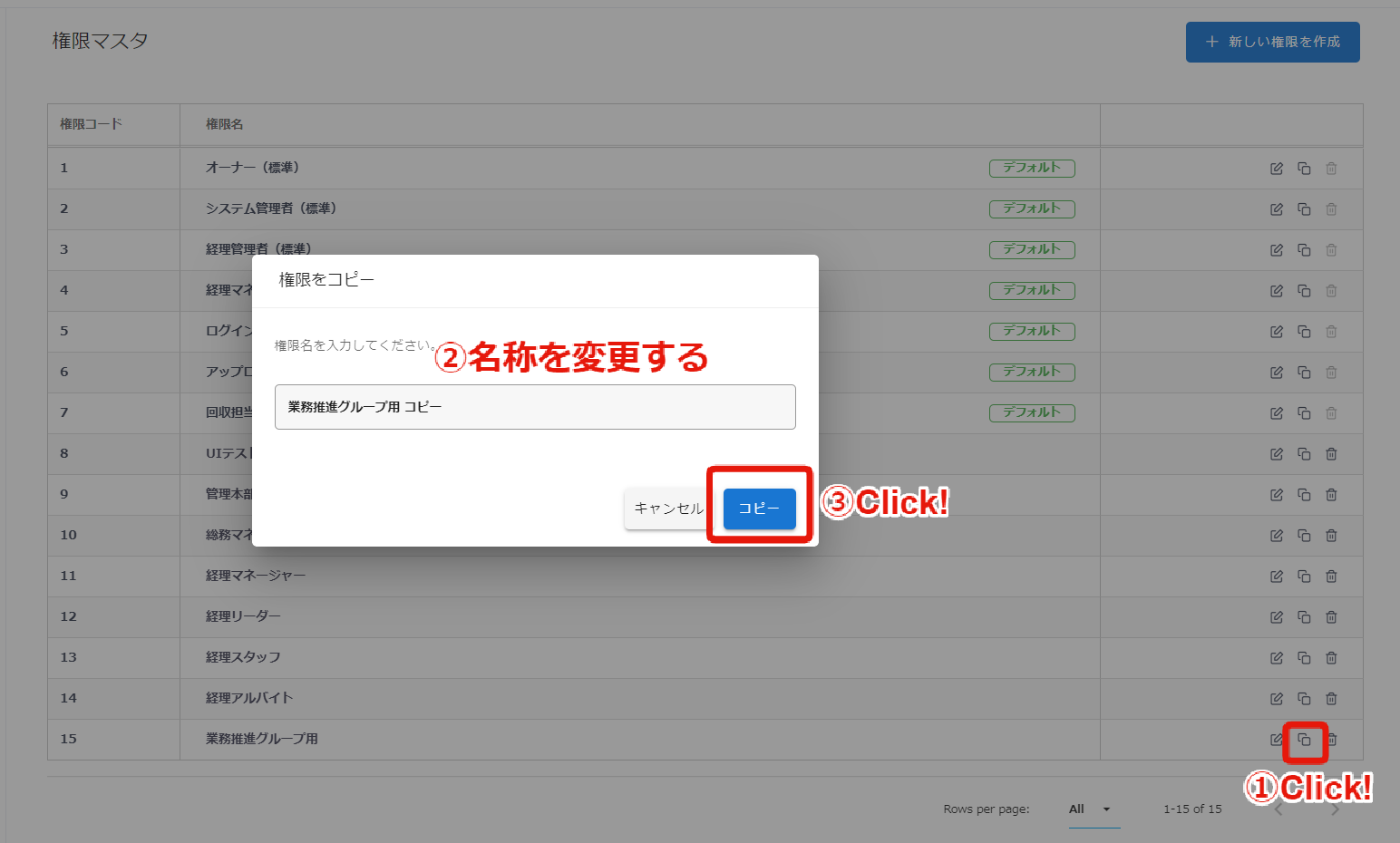This screenshot has height=843, width=1400.
Task: Copy row 14 経理アルバイト with the copy icon
Action: pyautogui.click(x=1304, y=699)
